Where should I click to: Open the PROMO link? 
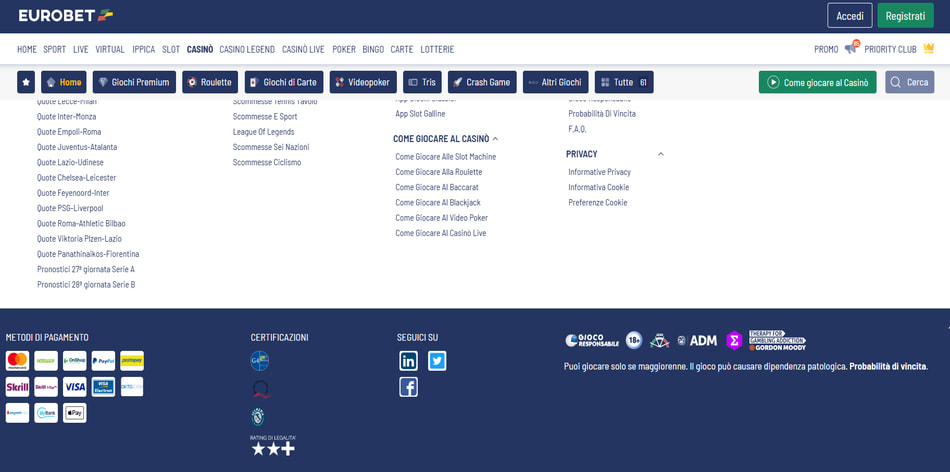[826, 49]
